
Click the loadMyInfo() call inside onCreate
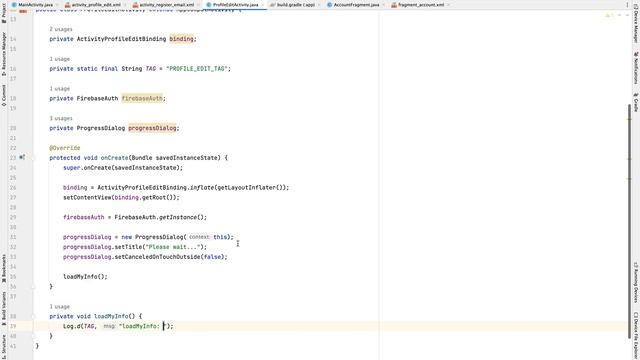pos(85,277)
